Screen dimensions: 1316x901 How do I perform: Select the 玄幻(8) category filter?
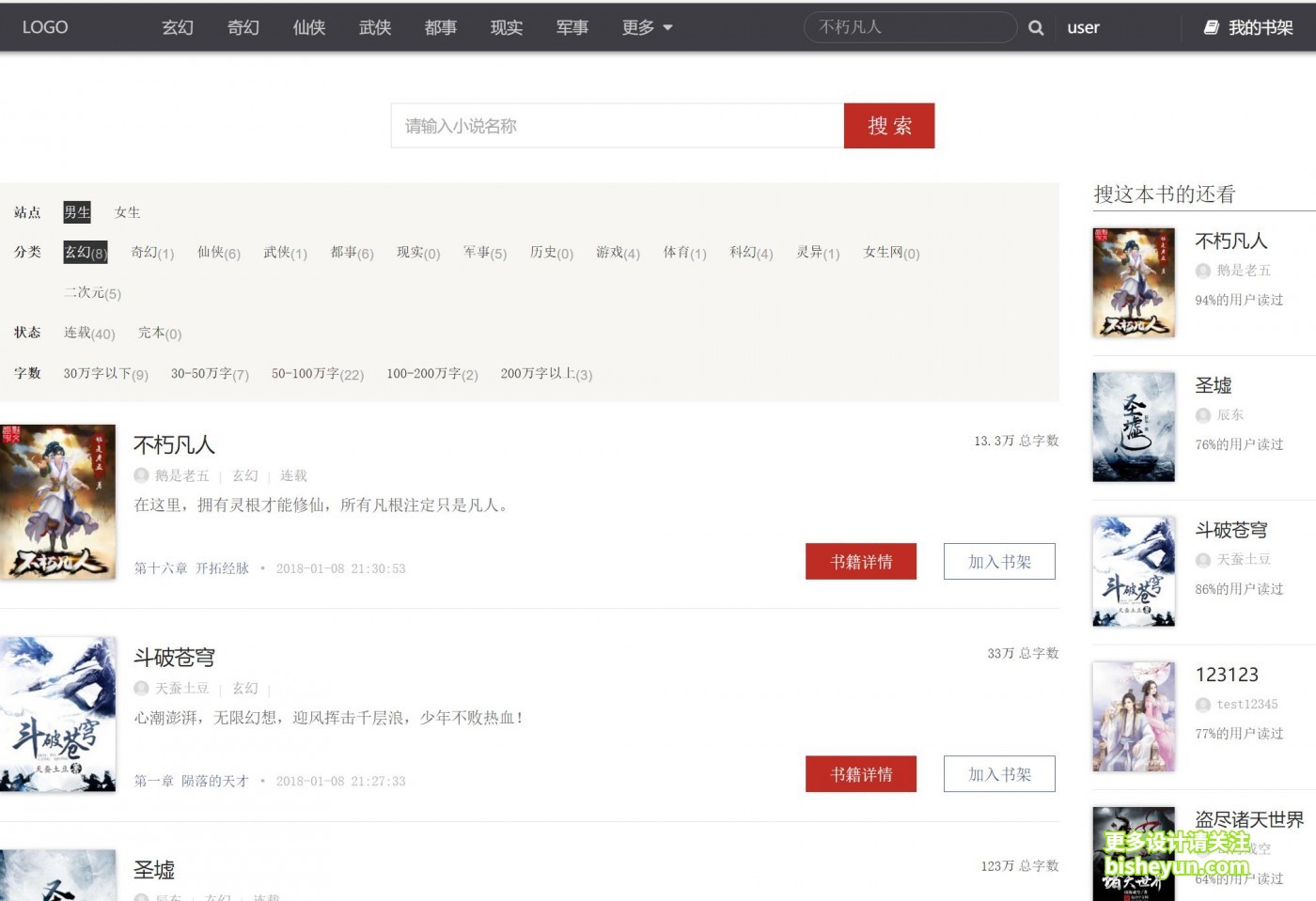86,252
